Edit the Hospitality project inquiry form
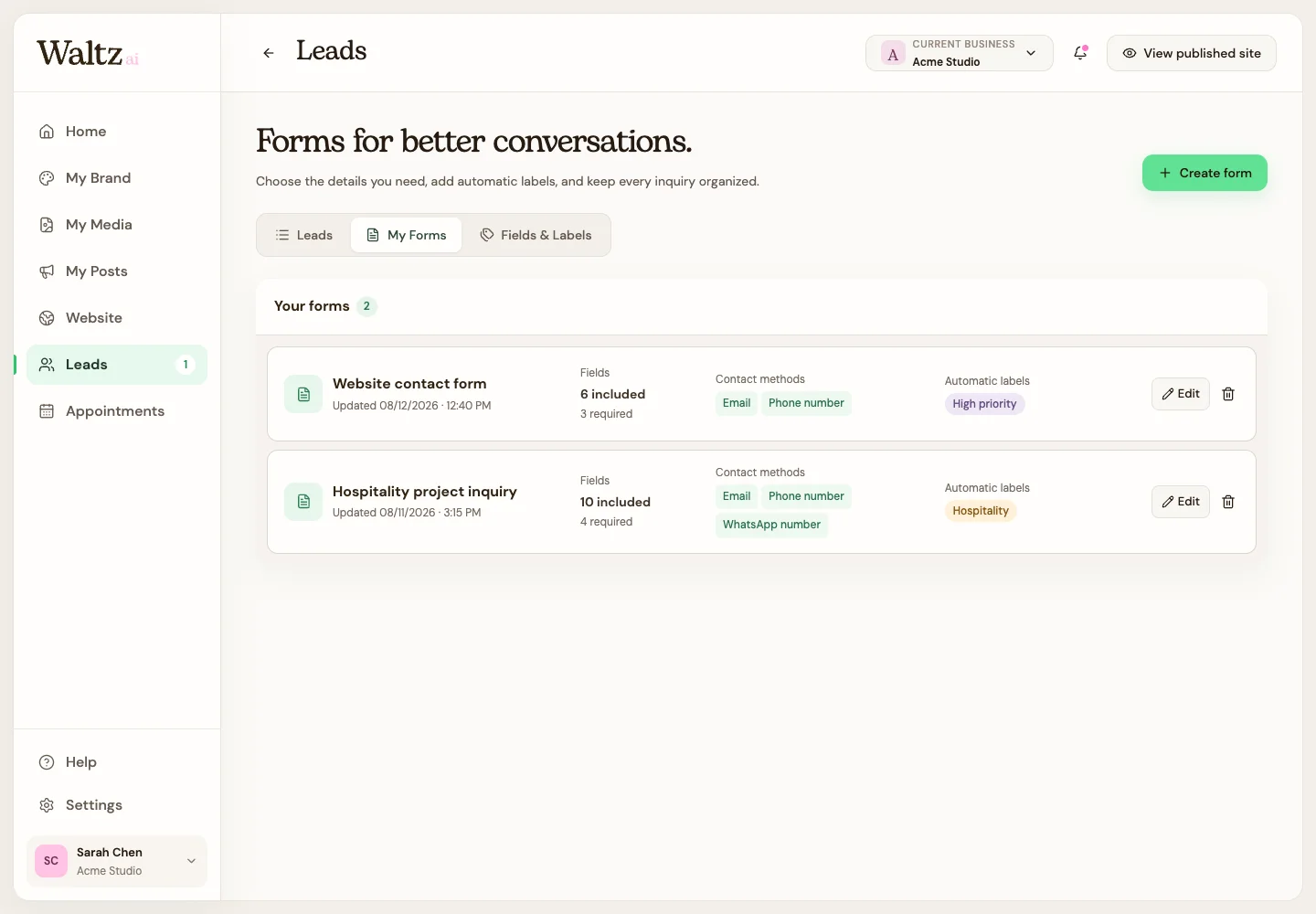1316x914 pixels. point(1181,502)
